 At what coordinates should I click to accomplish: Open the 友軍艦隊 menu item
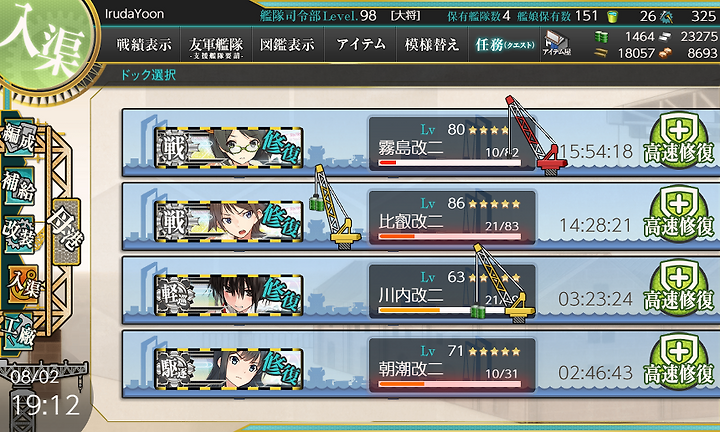click(x=216, y=45)
